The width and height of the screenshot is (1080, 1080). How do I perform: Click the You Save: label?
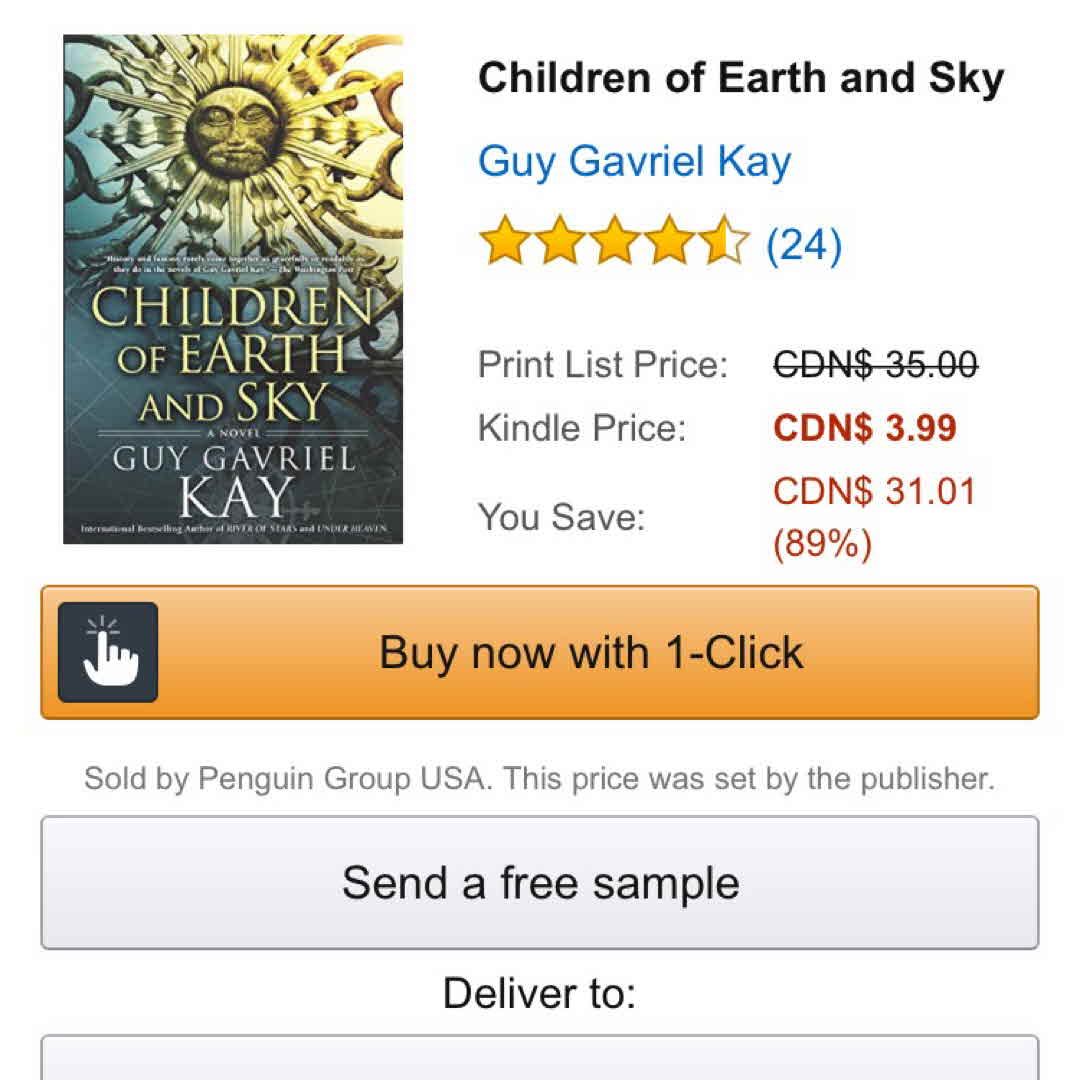click(x=561, y=517)
